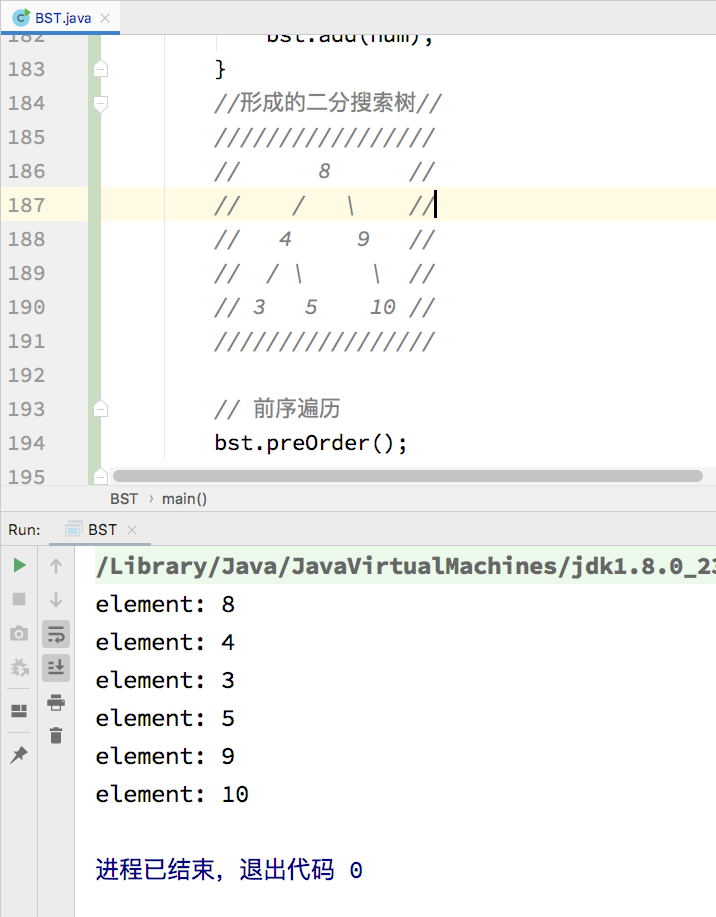The height and width of the screenshot is (917, 716).
Task: Pin the Run tab with the pin icon
Action: [19, 754]
